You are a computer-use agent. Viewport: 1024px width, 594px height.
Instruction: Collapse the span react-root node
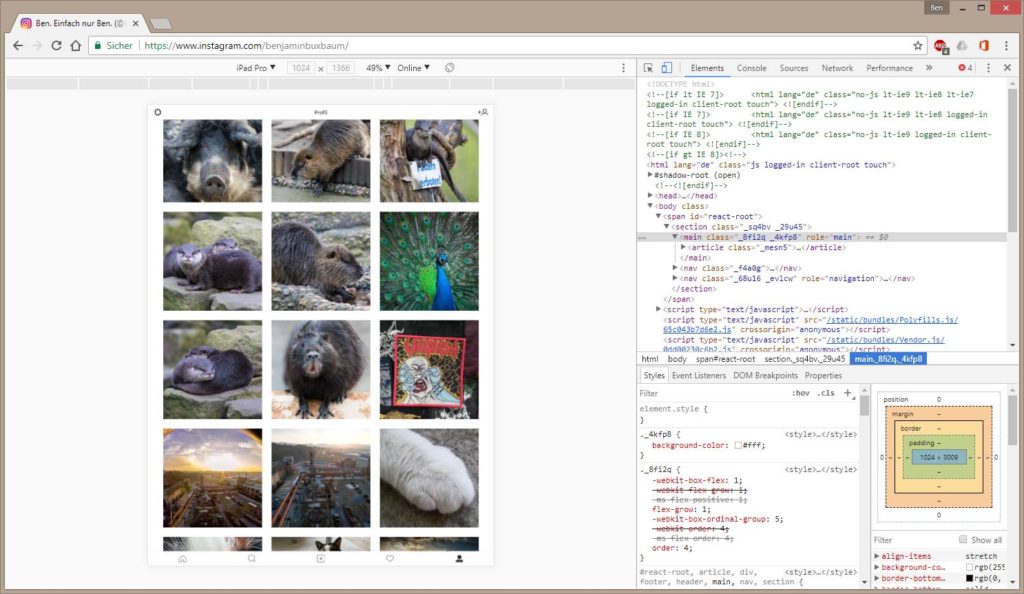point(658,216)
